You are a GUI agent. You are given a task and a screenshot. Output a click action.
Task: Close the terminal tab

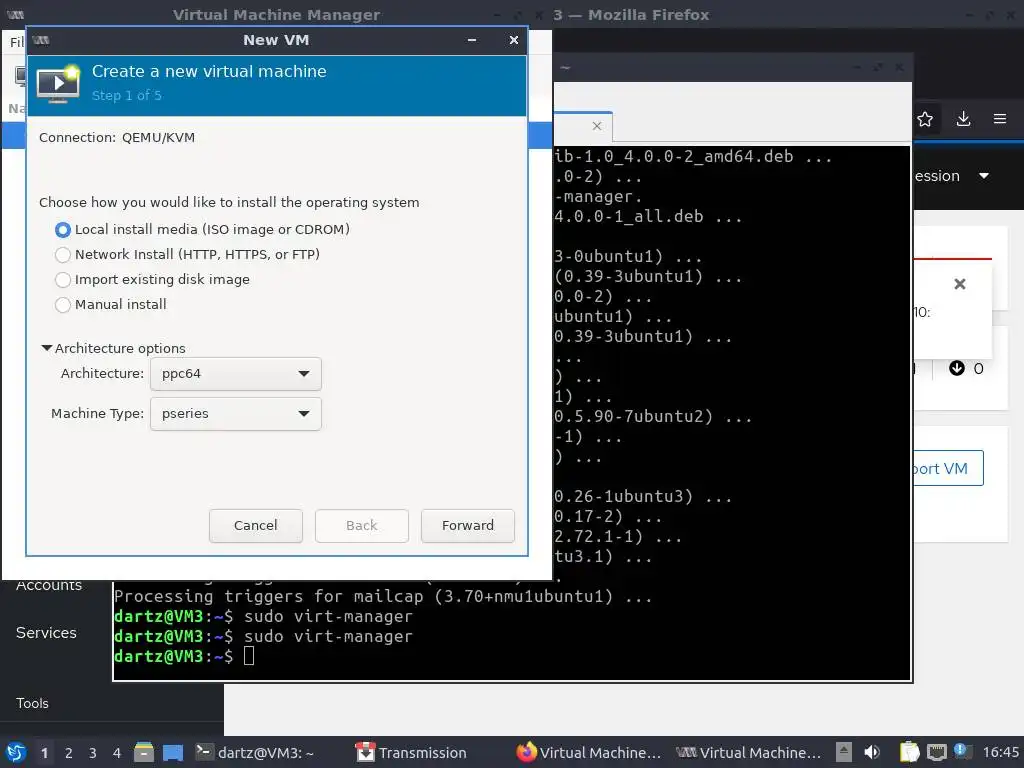point(596,126)
